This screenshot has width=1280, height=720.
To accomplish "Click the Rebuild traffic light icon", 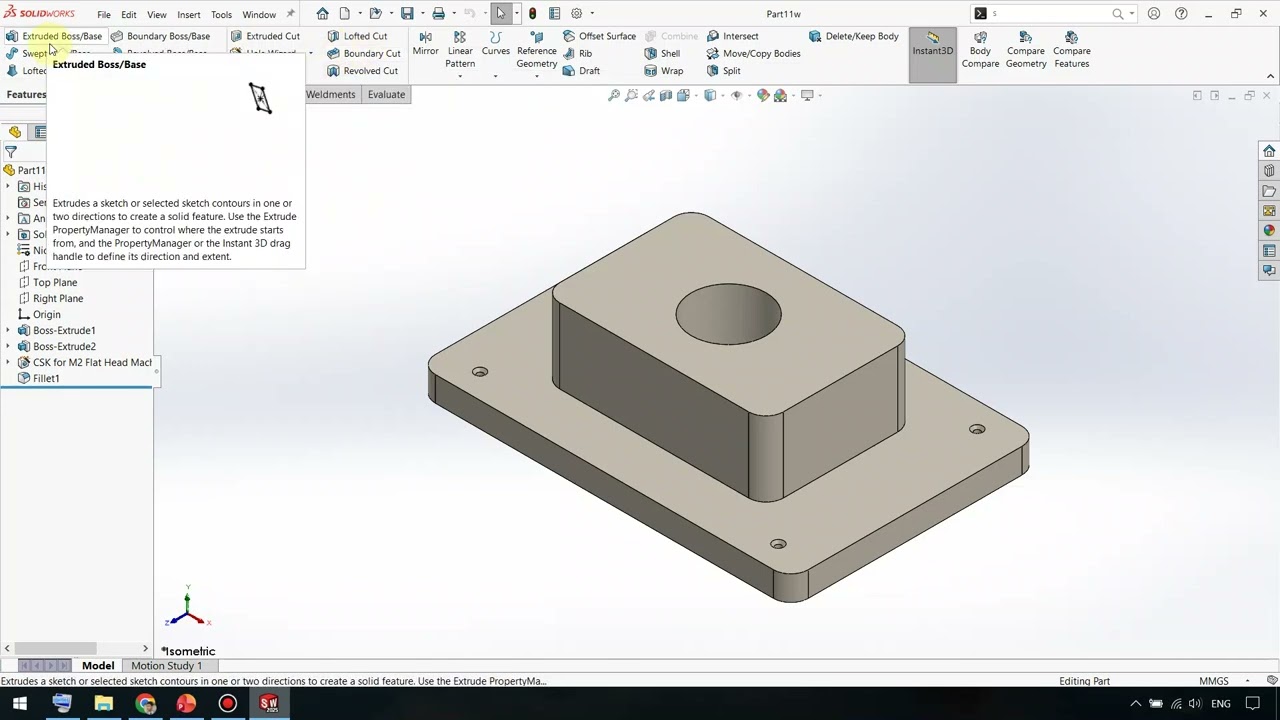I will pos(532,14).
